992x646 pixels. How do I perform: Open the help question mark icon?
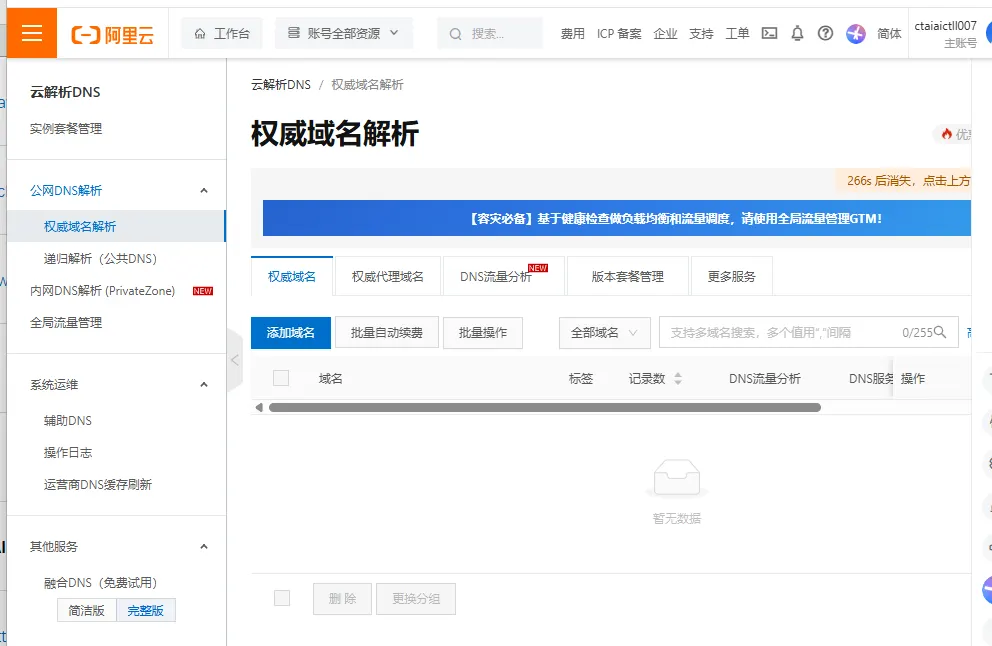click(x=825, y=34)
